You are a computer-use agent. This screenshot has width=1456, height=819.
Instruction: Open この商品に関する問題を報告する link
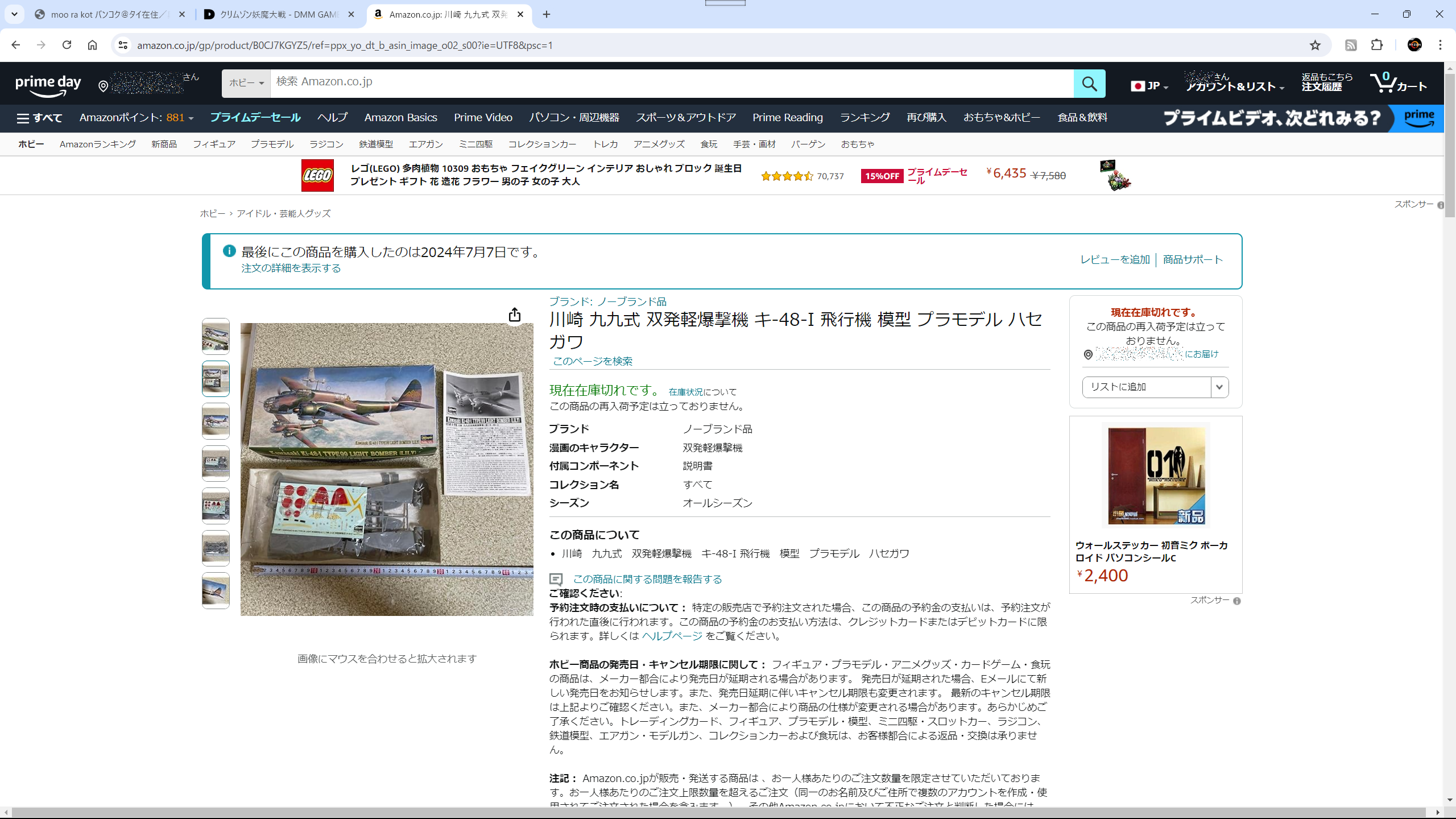click(647, 579)
